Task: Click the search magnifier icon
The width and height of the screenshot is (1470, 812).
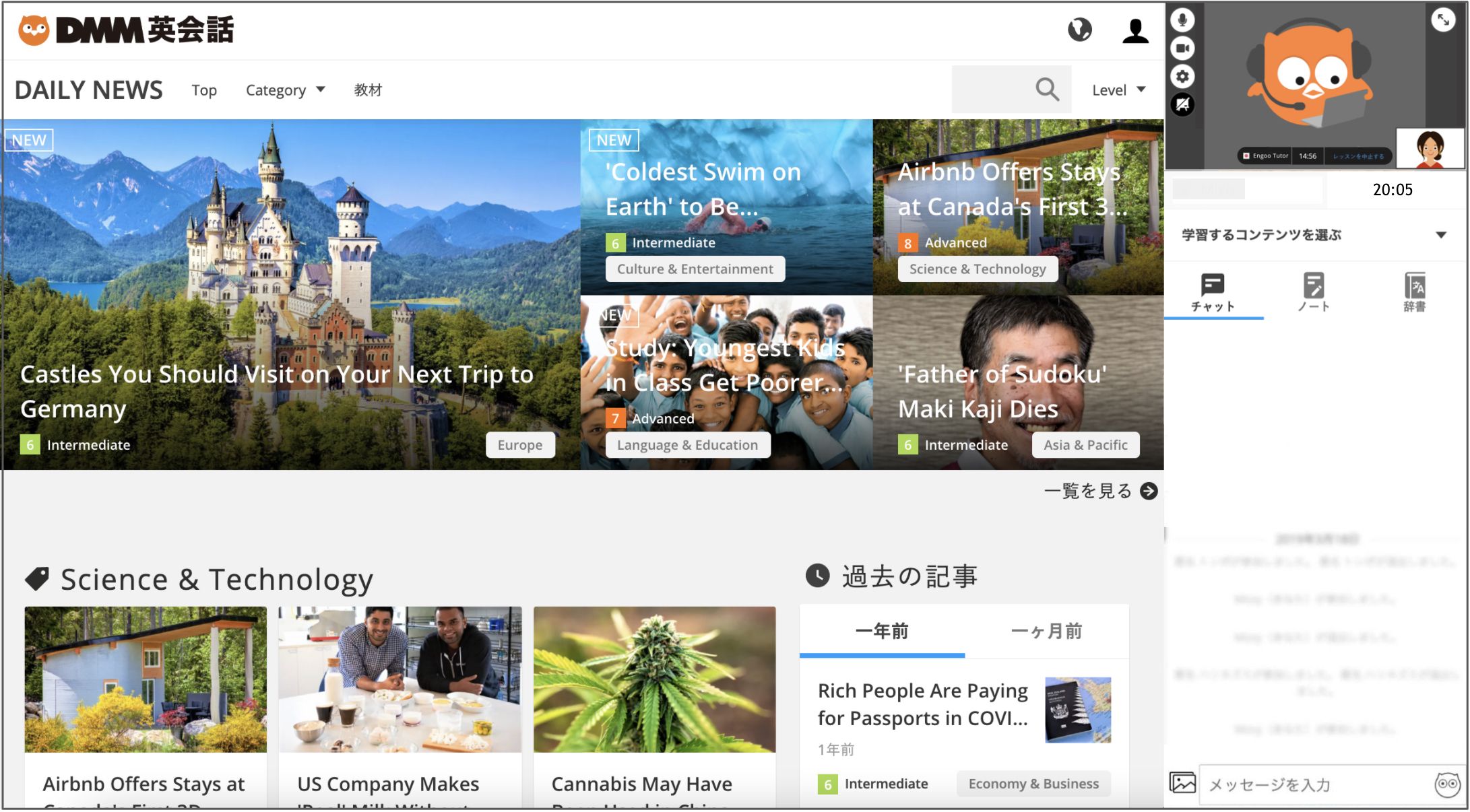Action: [1047, 89]
